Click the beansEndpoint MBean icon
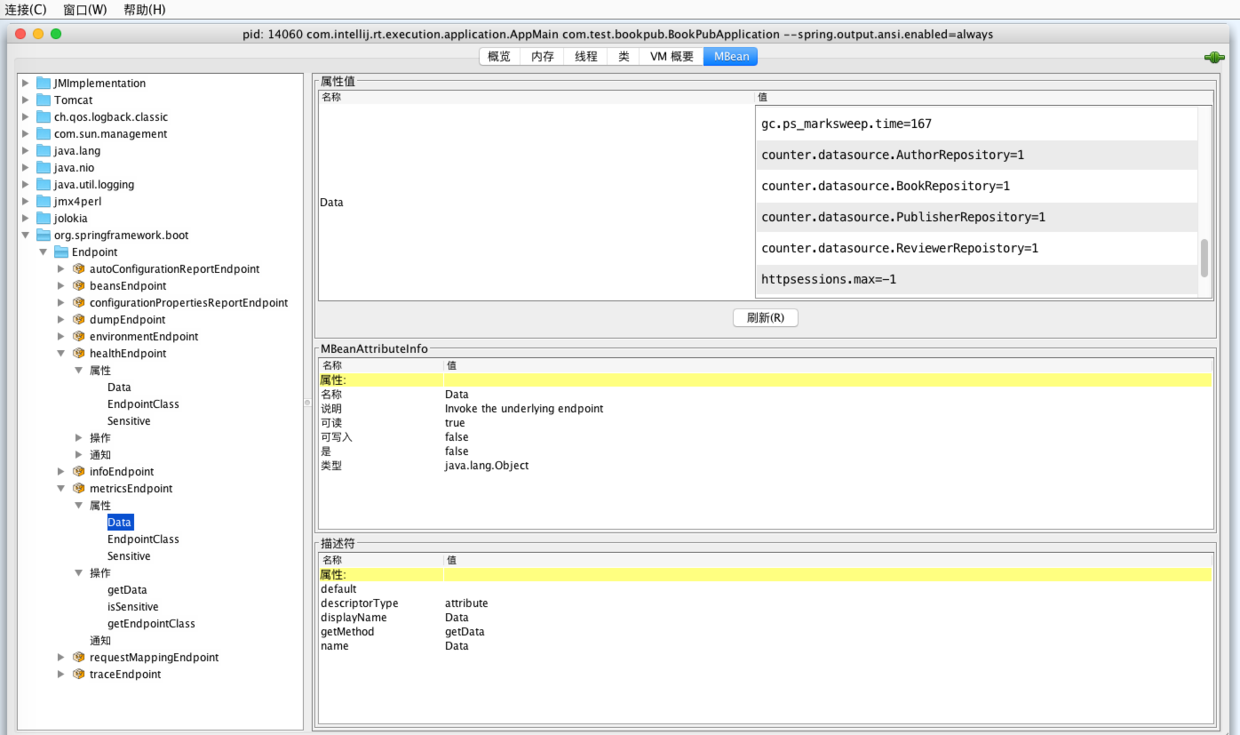 (x=78, y=286)
